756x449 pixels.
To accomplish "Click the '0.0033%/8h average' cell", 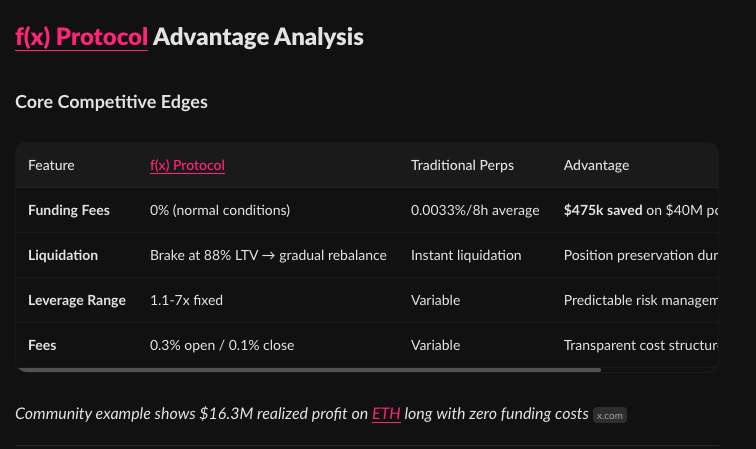I will pyautogui.click(x=475, y=210).
